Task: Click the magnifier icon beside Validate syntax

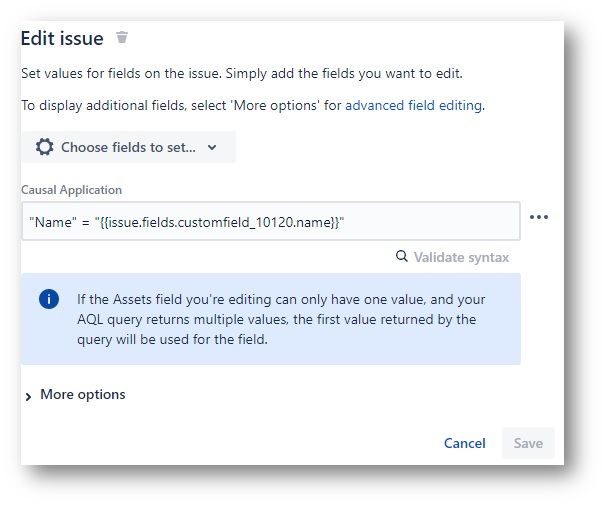Action: click(402, 256)
